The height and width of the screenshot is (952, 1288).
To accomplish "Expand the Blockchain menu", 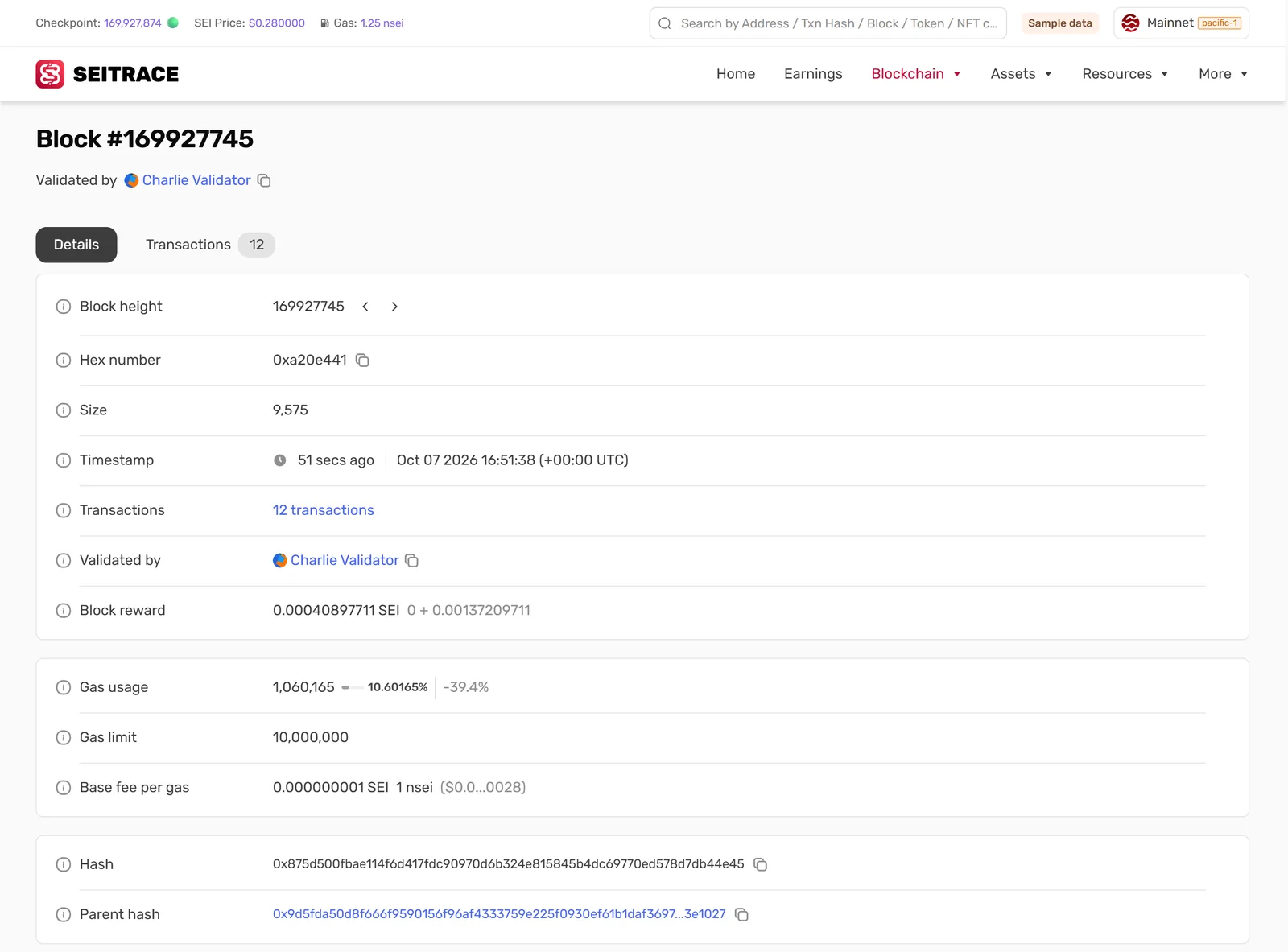I will (916, 74).
